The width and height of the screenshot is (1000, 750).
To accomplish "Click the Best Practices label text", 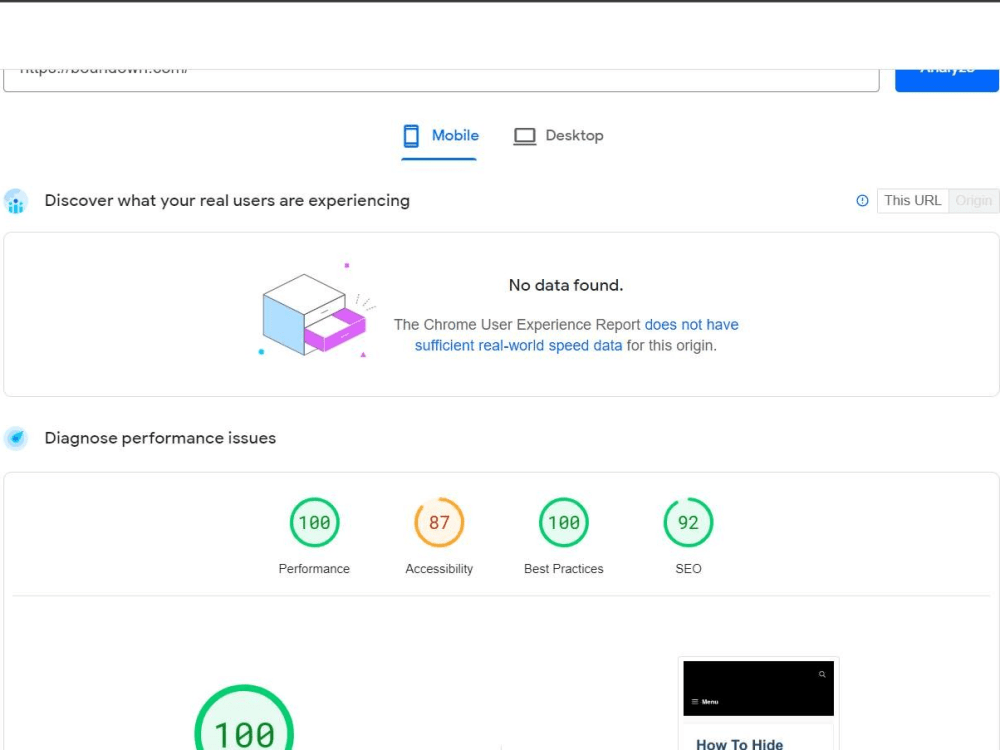I will (564, 568).
